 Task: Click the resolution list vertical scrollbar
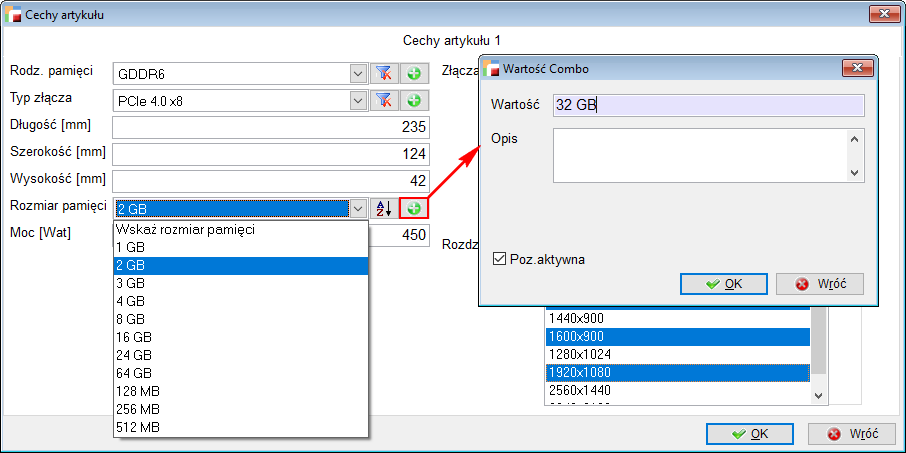click(819, 355)
